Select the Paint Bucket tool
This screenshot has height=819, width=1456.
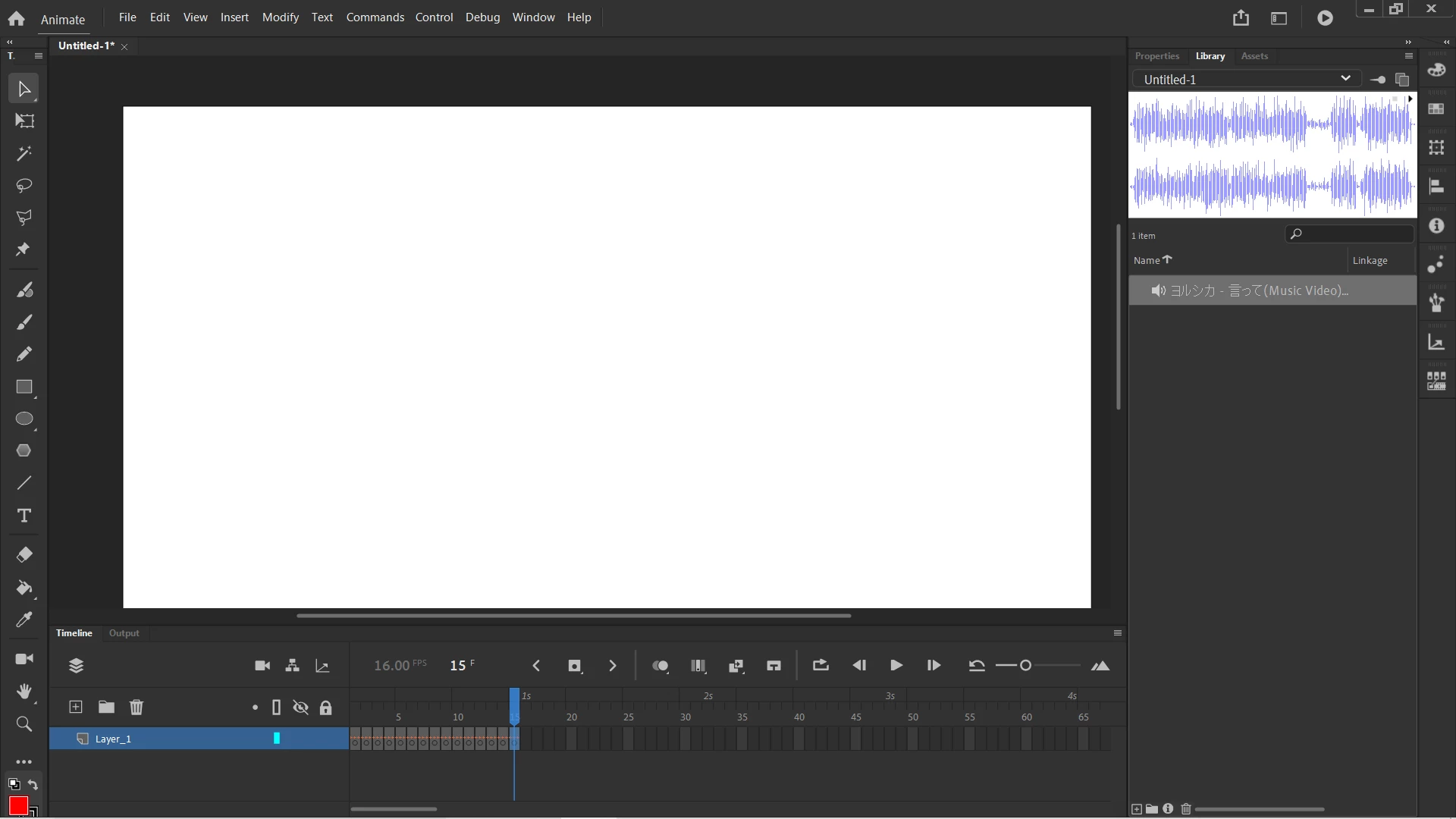click(x=24, y=588)
